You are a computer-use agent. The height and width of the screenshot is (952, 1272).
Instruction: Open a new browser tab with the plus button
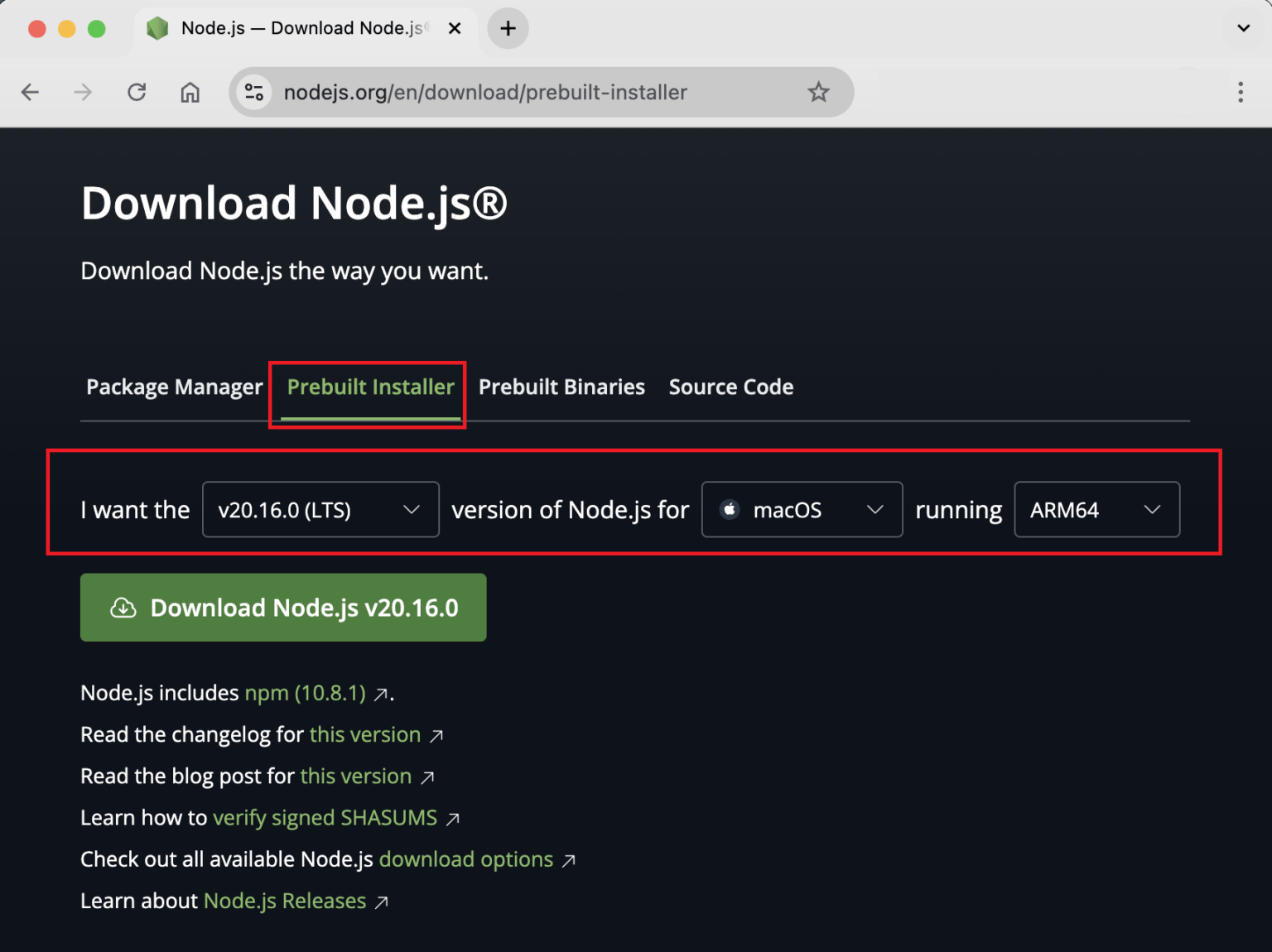(507, 27)
